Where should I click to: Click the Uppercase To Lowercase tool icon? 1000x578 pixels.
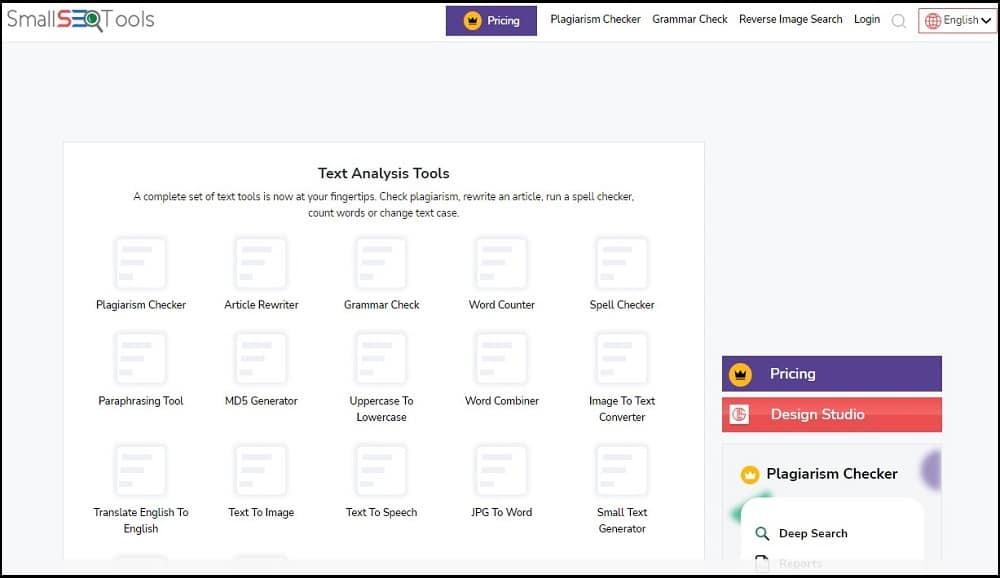(381, 359)
